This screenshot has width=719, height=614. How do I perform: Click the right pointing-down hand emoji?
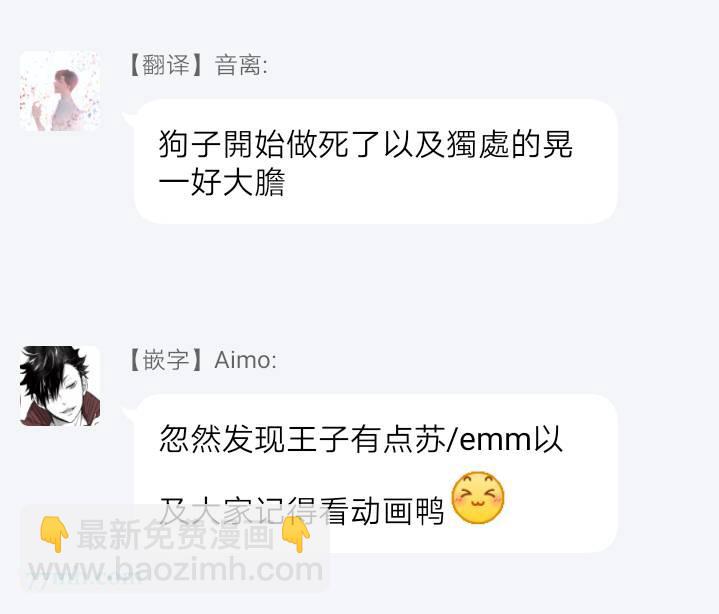tap(296, 534)
